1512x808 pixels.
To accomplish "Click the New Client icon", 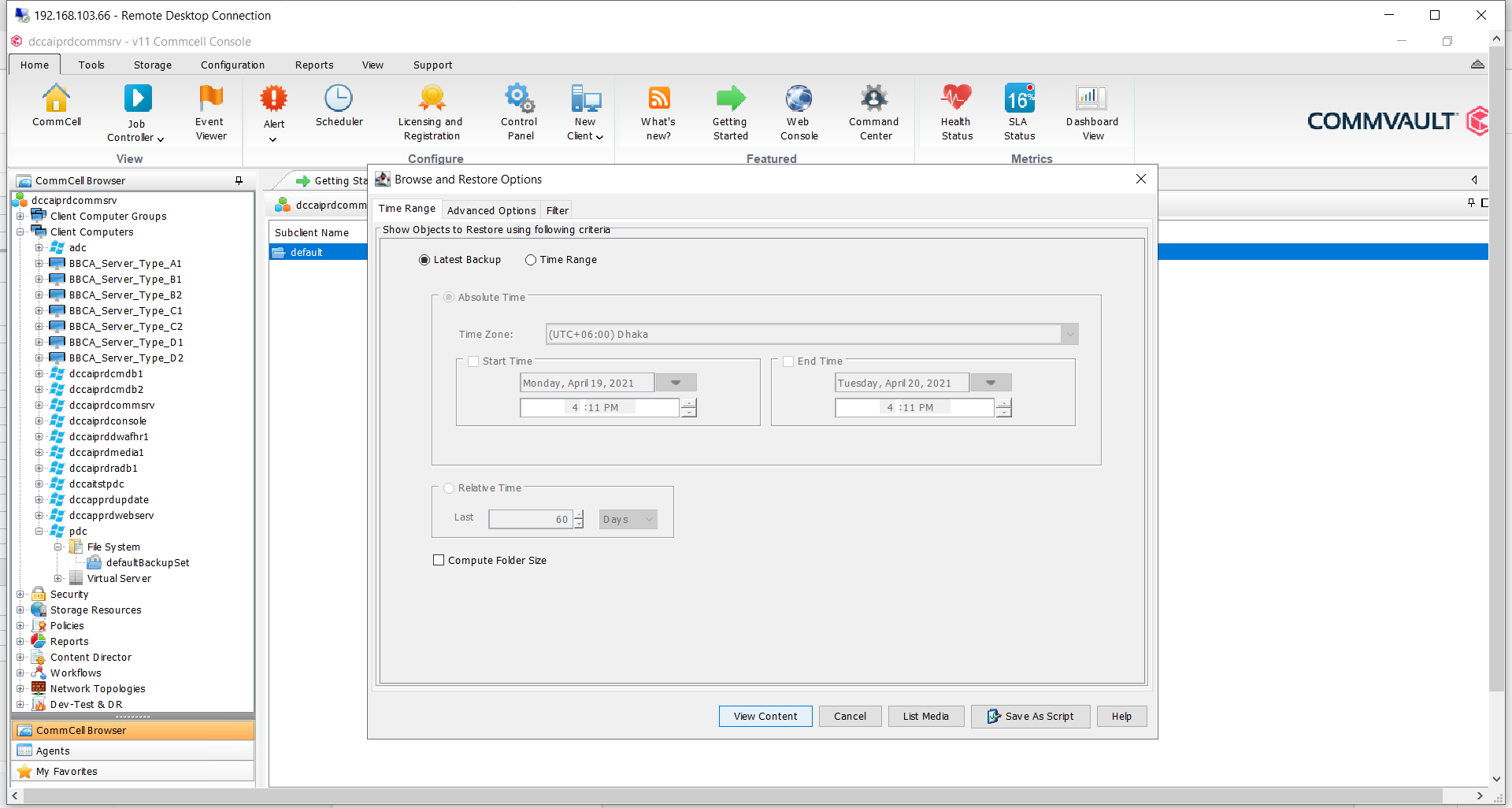I will point(585,100).
